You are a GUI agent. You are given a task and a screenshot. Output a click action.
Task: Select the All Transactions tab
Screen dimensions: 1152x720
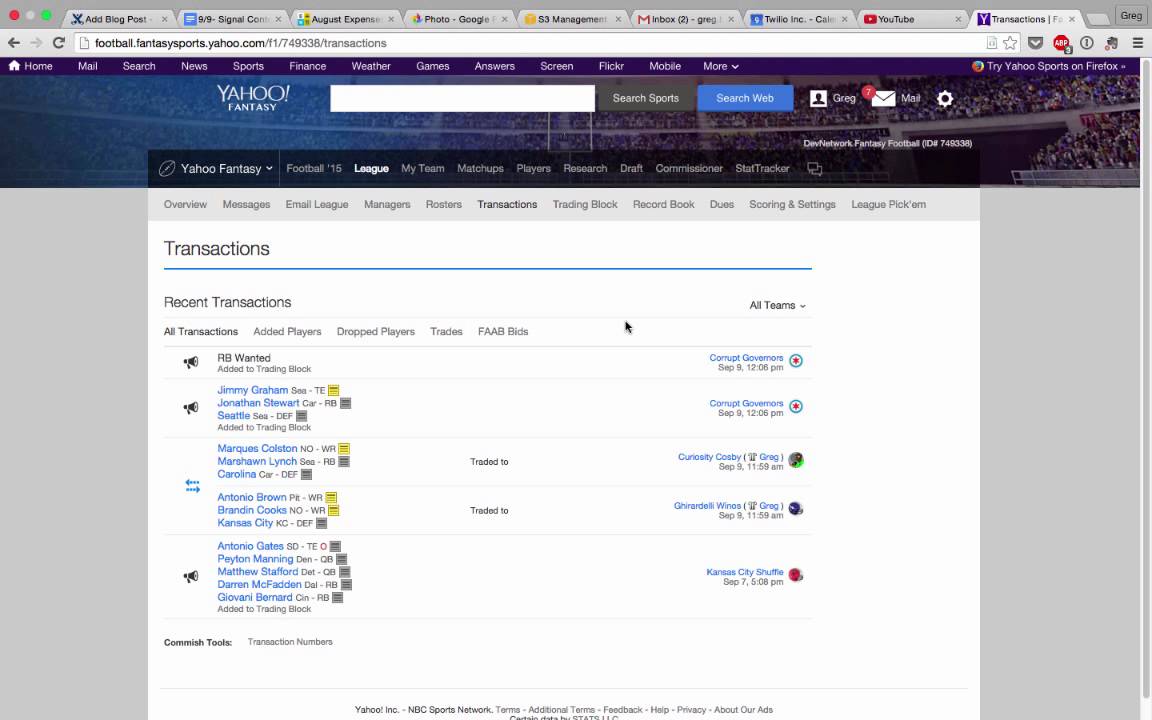pyautogui.click(x=201, y=331)
